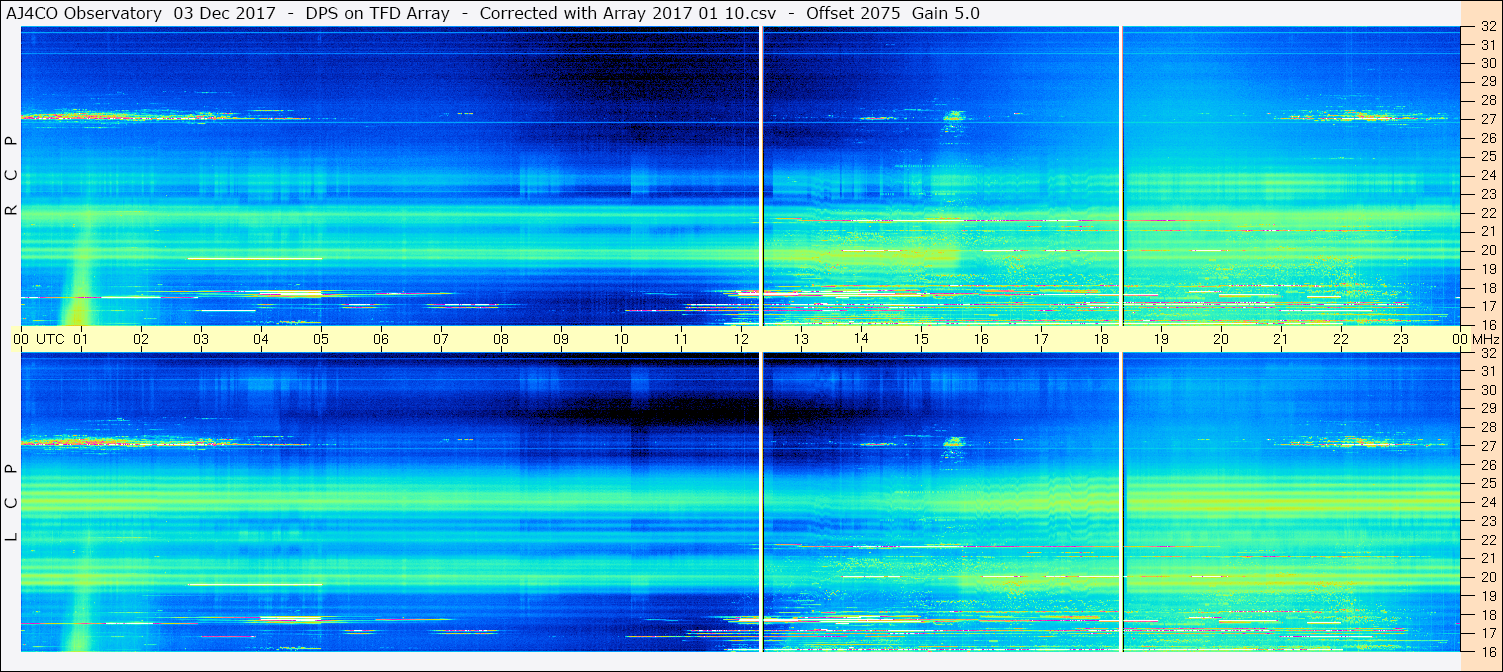Image resolution: width=1503 pixels, height=672 pixels.
Task: Select the 'Offset 2075' header value
Action: (x=853, y=13)
